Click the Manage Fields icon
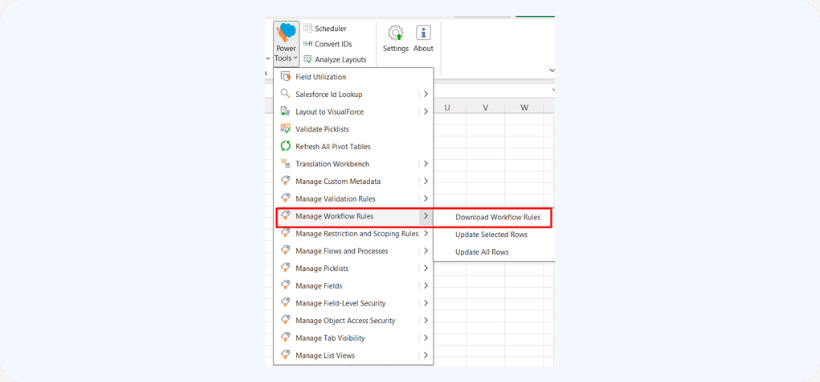 click(286, 286)
